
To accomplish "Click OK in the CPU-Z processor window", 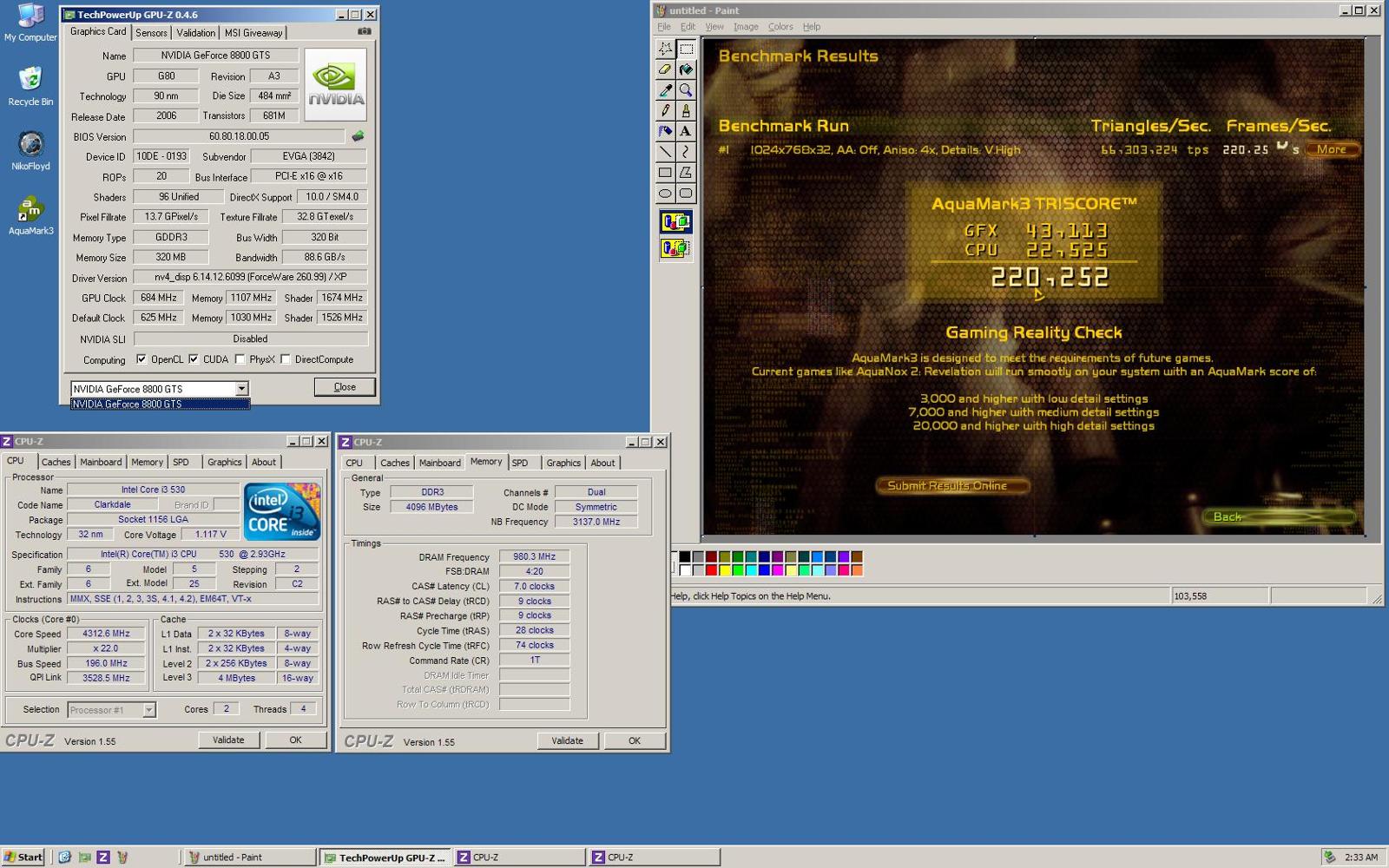I will (x=295, y=740).
